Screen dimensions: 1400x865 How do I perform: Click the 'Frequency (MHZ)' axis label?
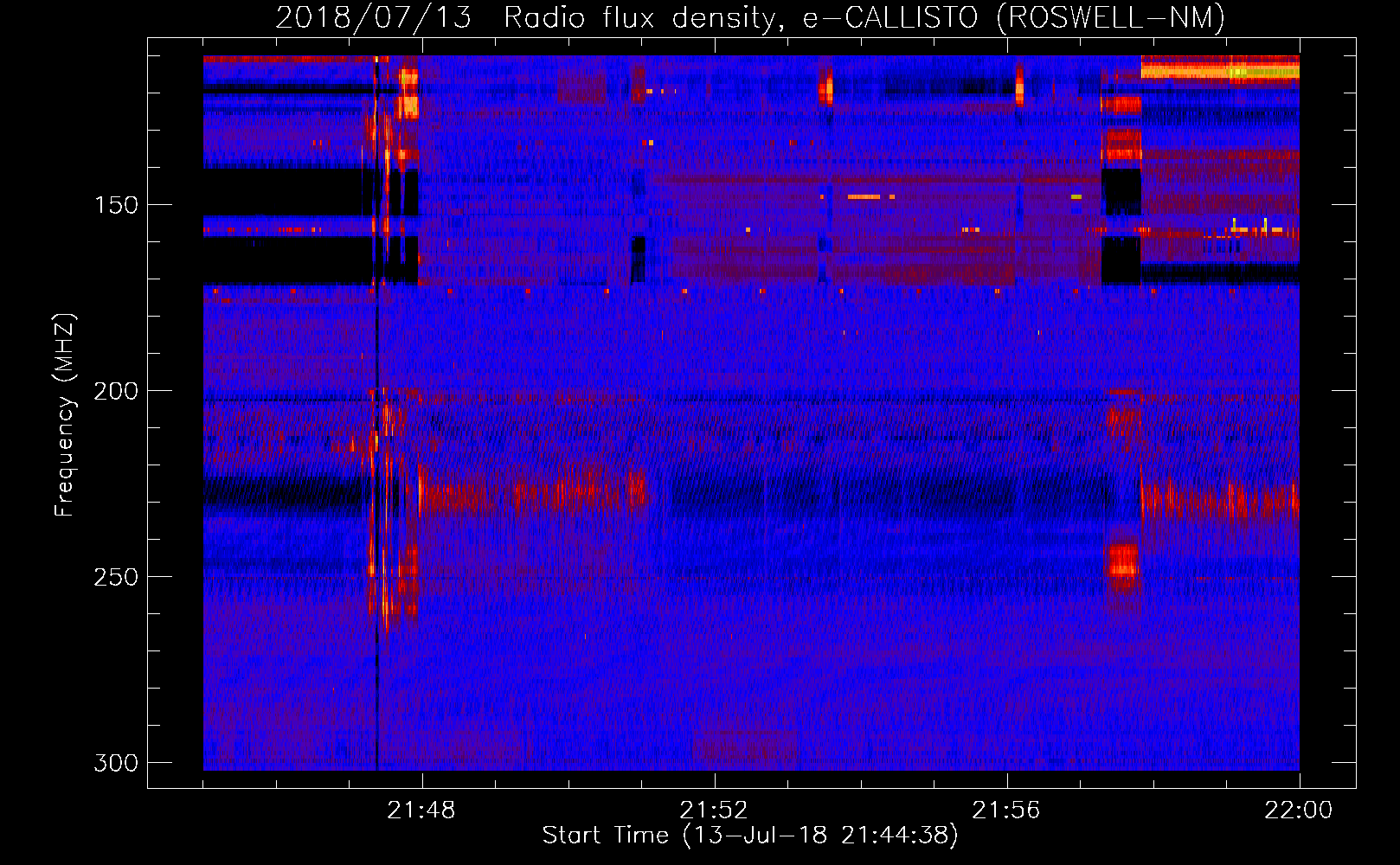[65, 414]
